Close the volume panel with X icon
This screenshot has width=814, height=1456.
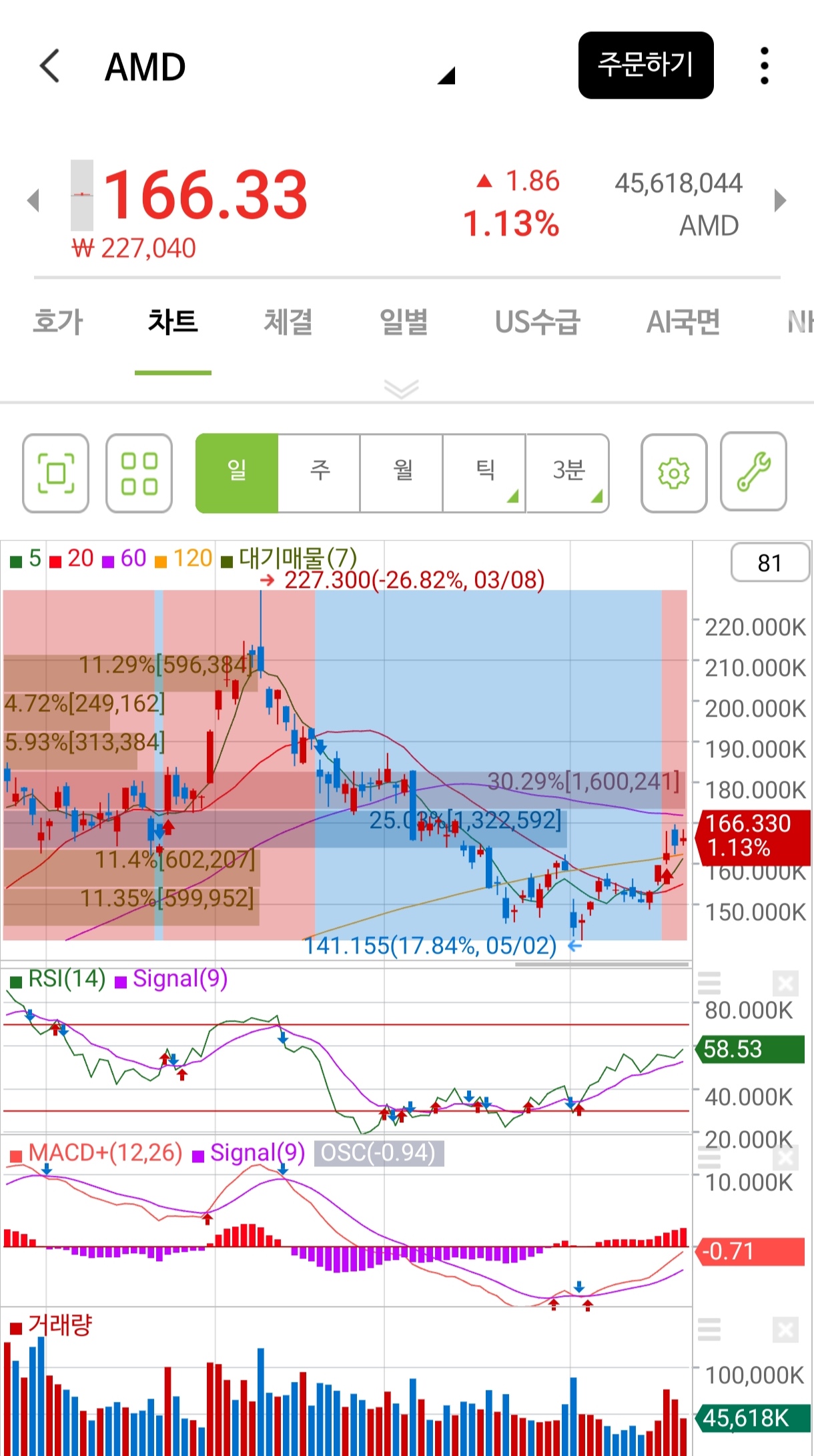coord(786,1329)
